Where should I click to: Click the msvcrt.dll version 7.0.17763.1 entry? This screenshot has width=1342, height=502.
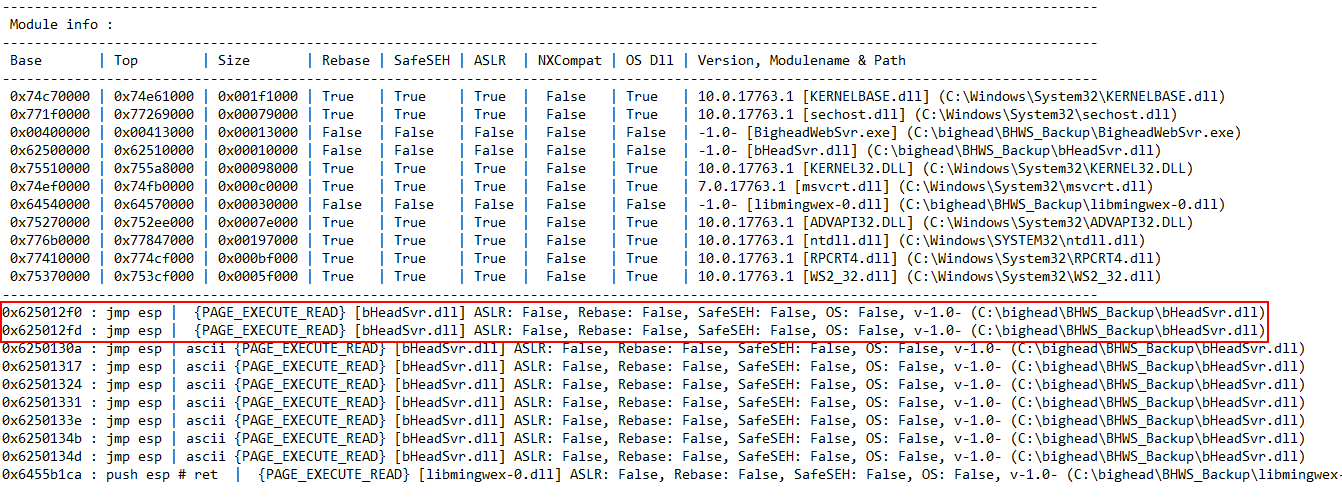(742, 186)
